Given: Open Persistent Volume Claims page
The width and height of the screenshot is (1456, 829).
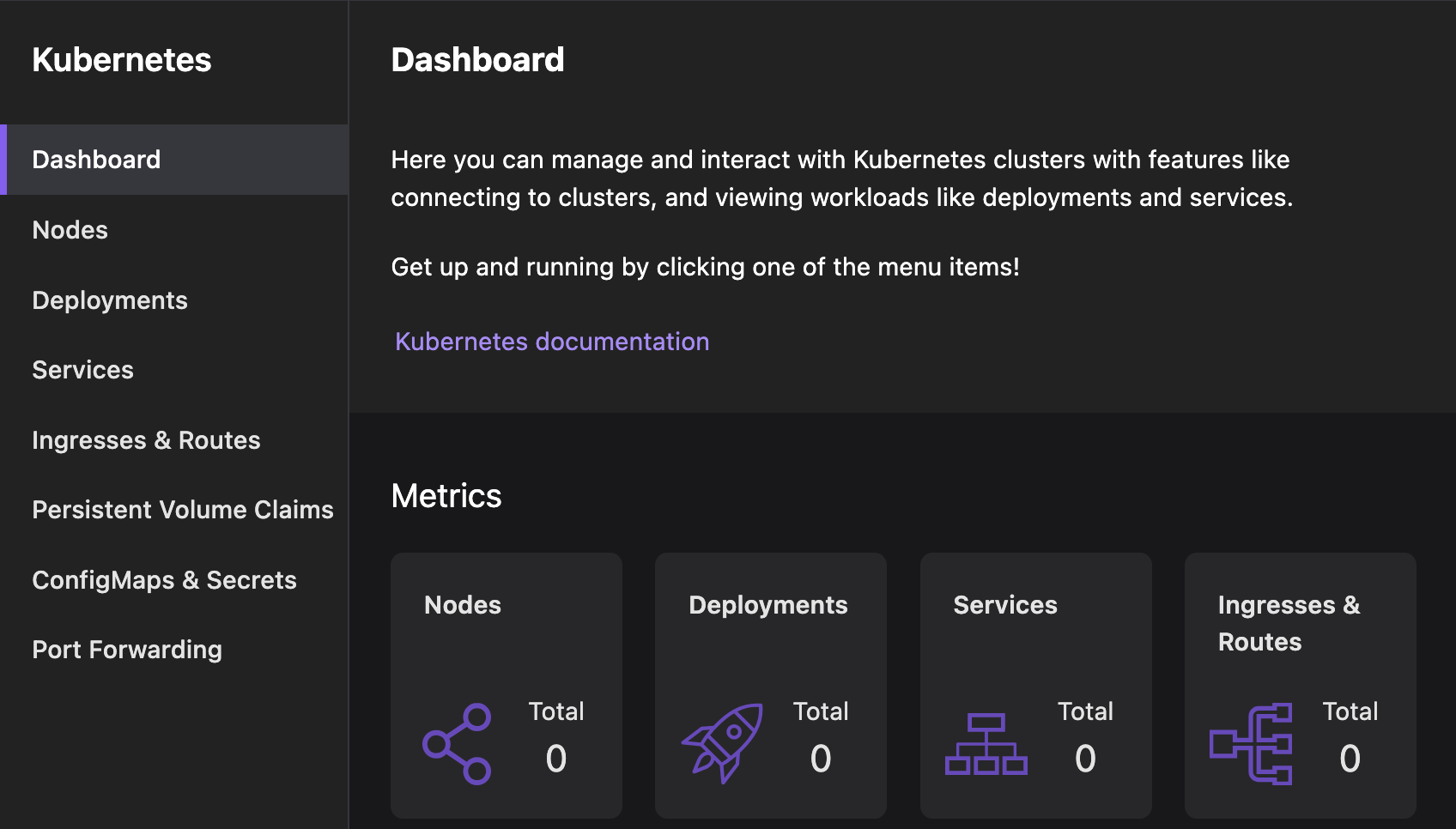Looking at the screenshot, I should tap(174, 510).
